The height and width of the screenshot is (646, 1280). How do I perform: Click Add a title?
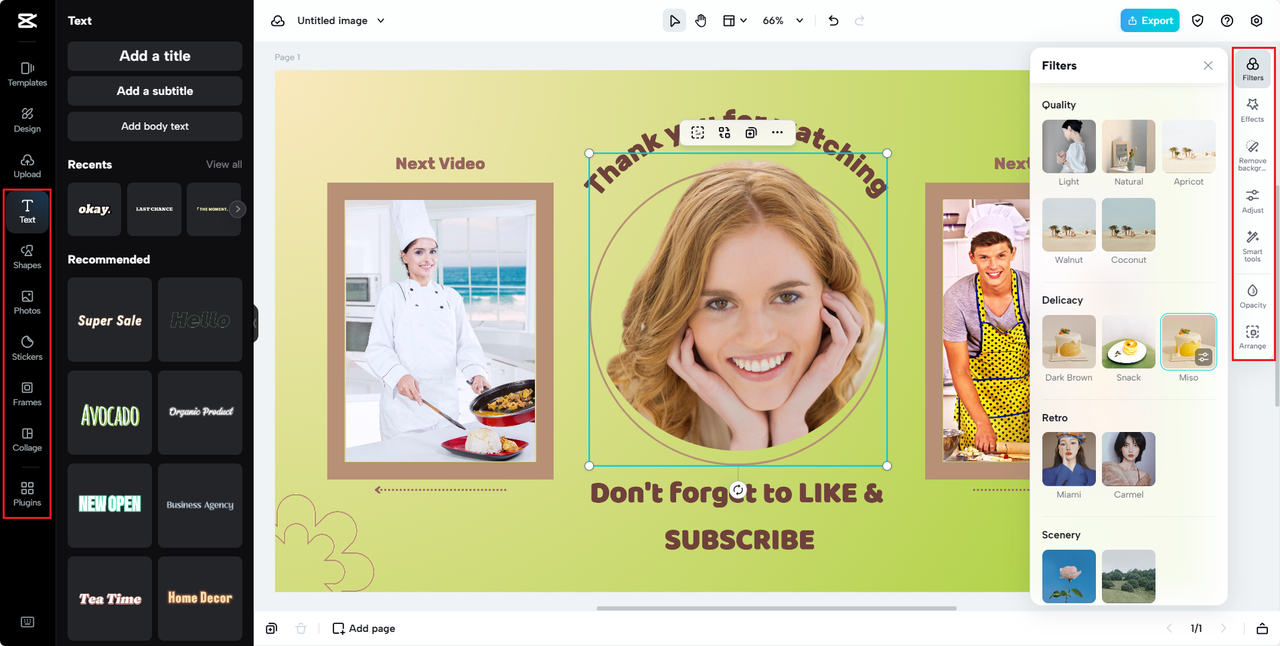pos(155,56)
